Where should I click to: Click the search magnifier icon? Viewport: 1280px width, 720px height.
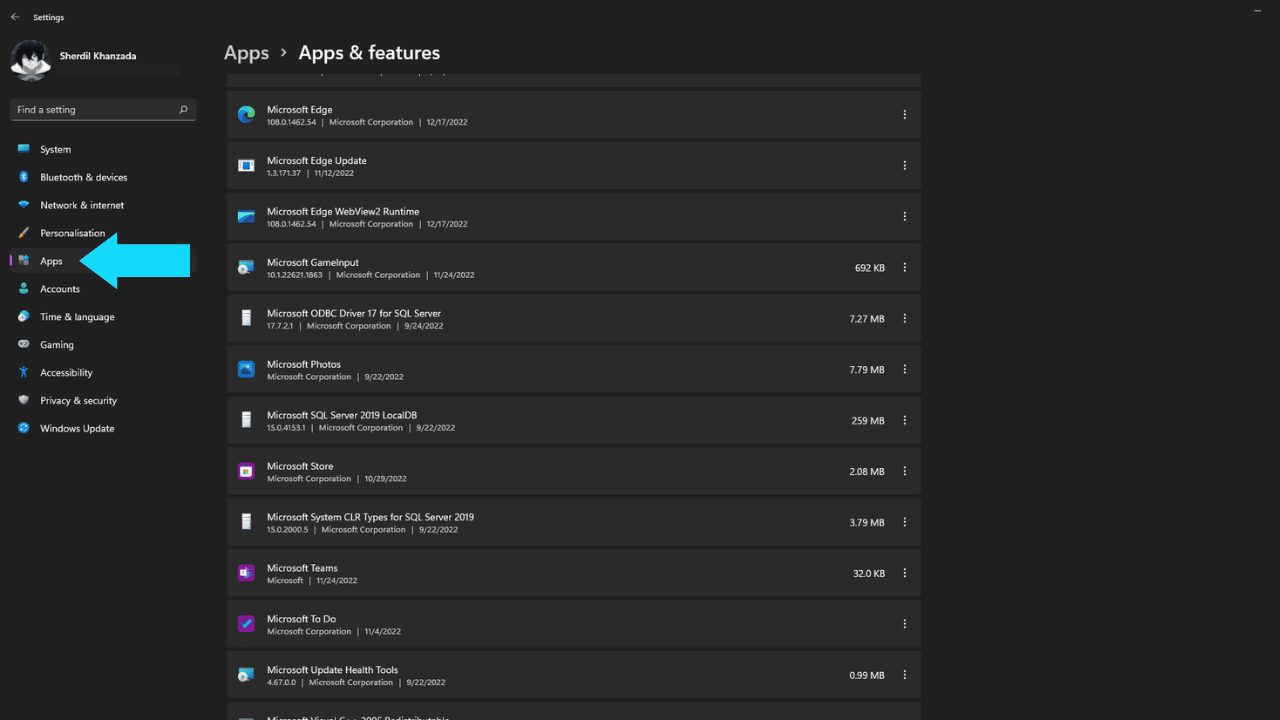point(184,110)
